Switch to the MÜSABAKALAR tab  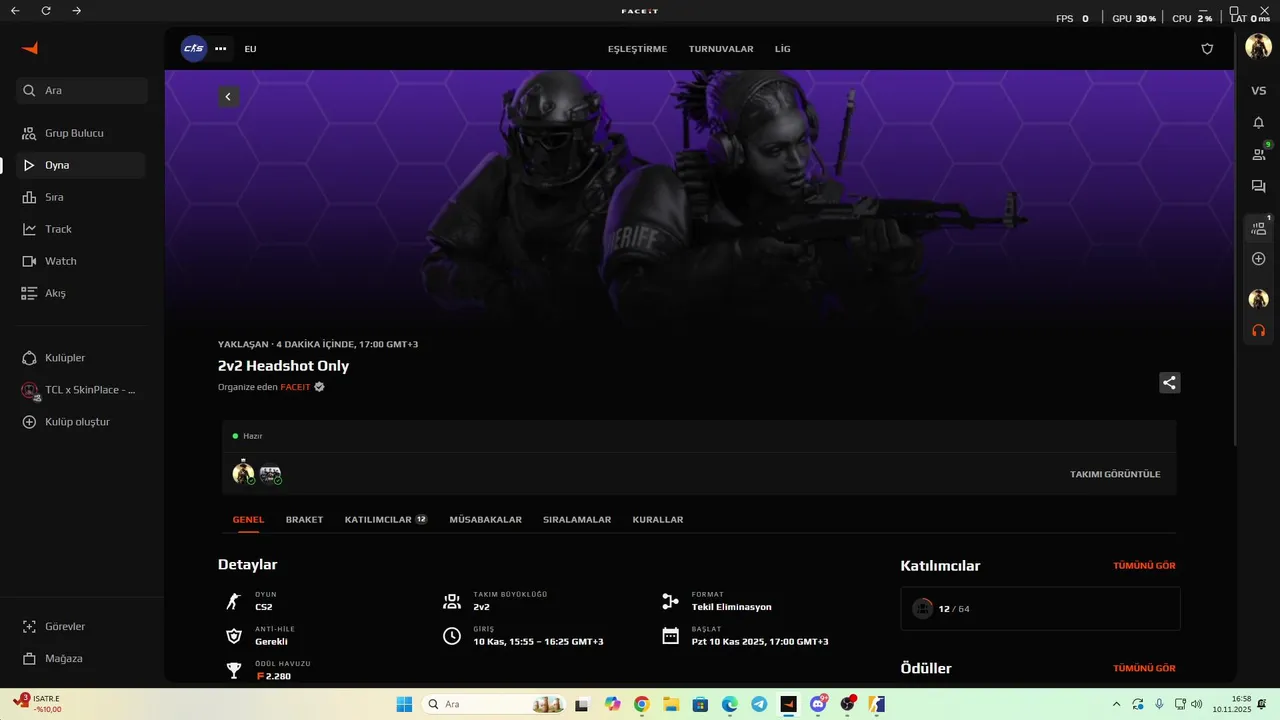coord(485,520)
